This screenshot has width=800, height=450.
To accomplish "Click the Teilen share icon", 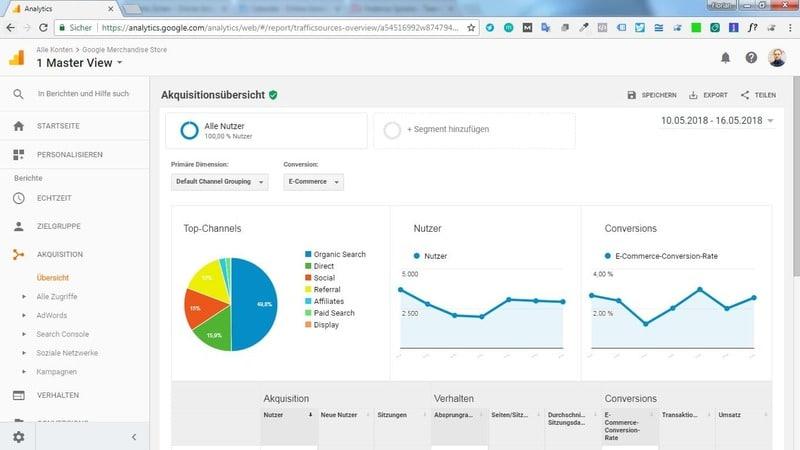I will pyautogui.click(x=745, y=95).
